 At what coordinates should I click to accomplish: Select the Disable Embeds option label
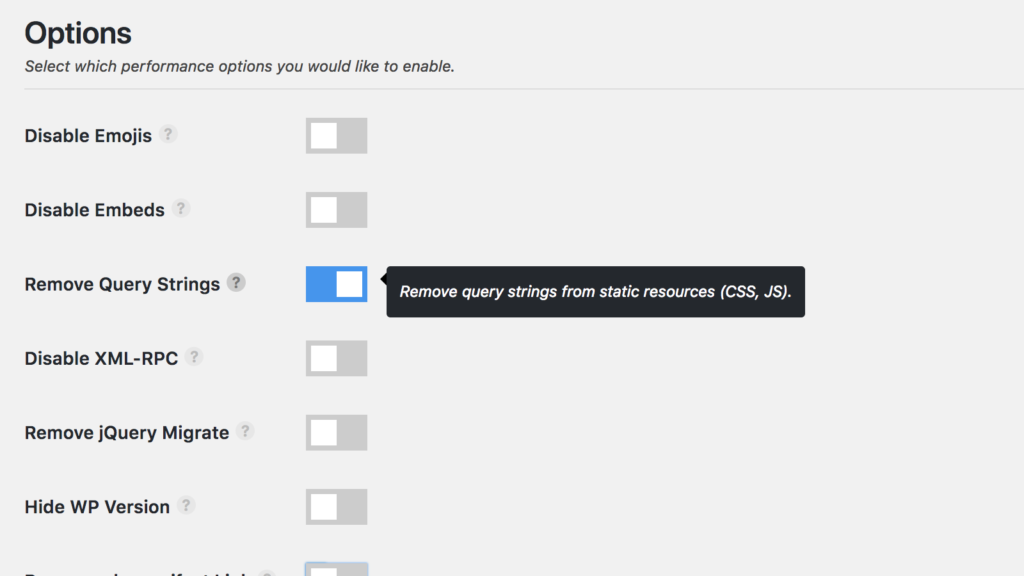click(x=94, y=210)
